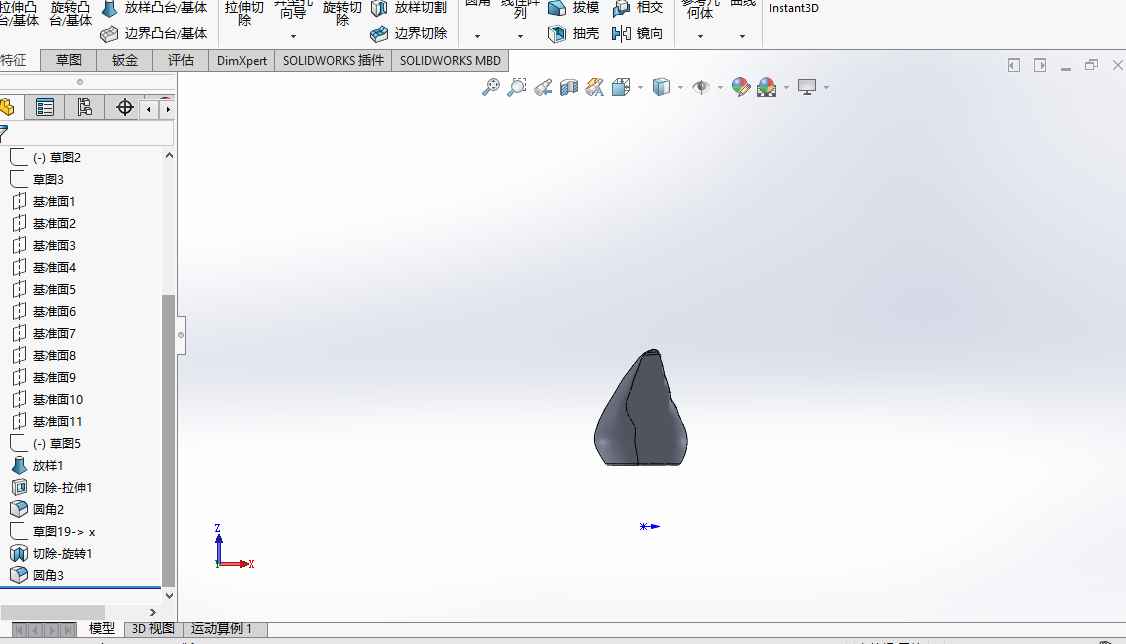Image resolution: width=1126 pixels, height=644 pixels.
Task: Expand the 曲线 curves dropdown arrow
Action: click(x=743, y=36)
